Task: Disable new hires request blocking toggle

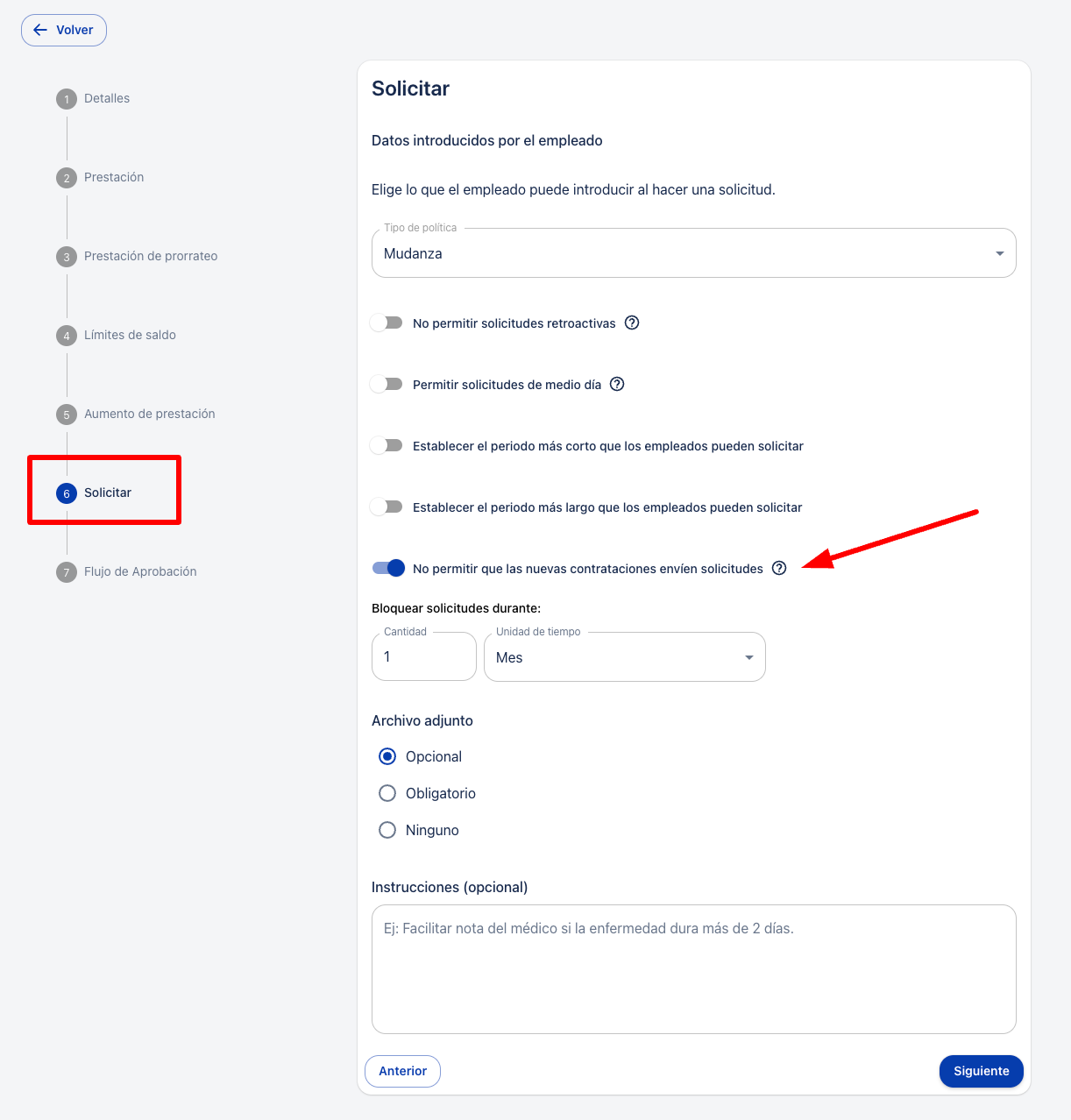Action: (x=388, y=568)
